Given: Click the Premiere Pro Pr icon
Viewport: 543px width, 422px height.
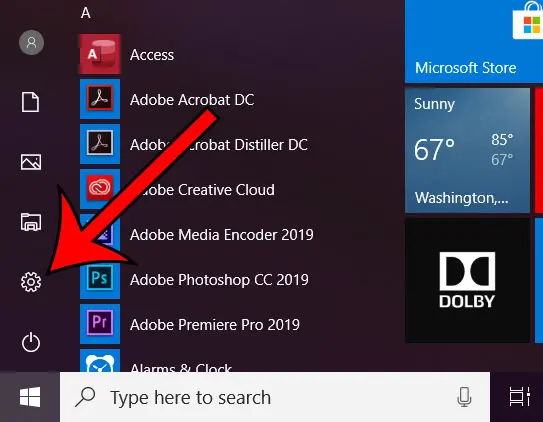Looking at the screenshot, I should [100, 324].
